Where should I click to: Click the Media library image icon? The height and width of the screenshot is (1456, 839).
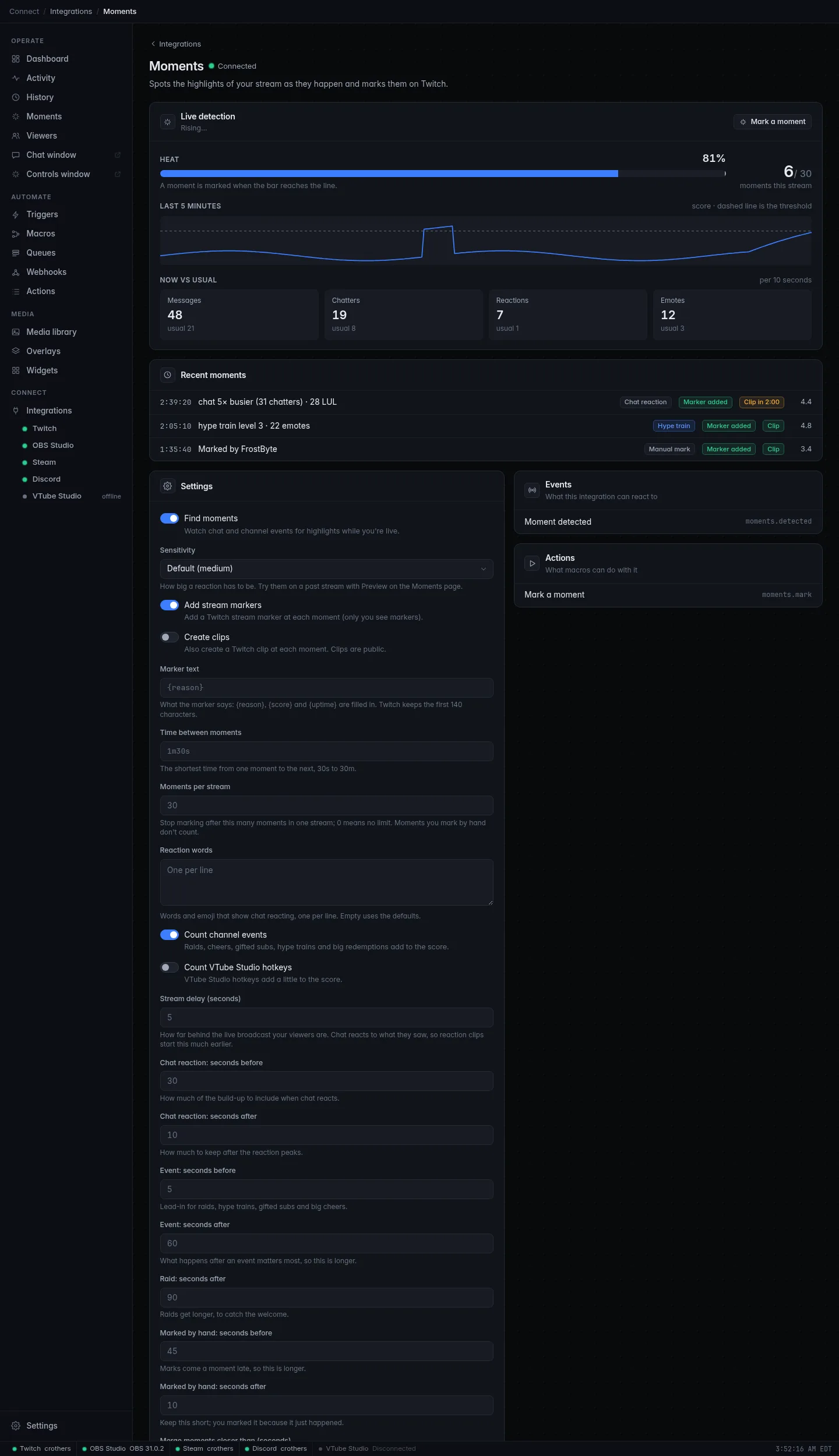click(16, 332)
